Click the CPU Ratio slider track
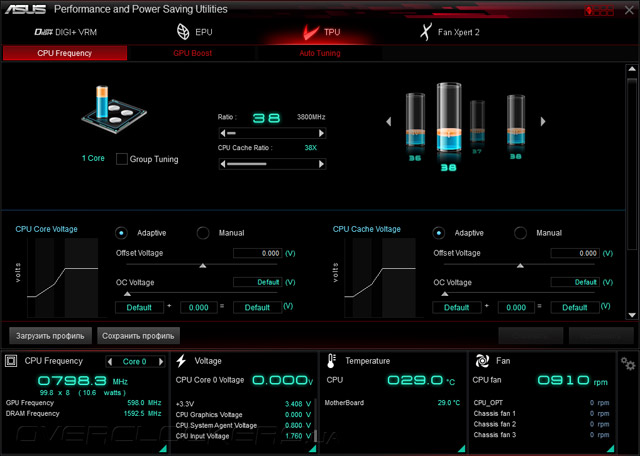The height and width of the screenshot is (456, 640). 272,133
